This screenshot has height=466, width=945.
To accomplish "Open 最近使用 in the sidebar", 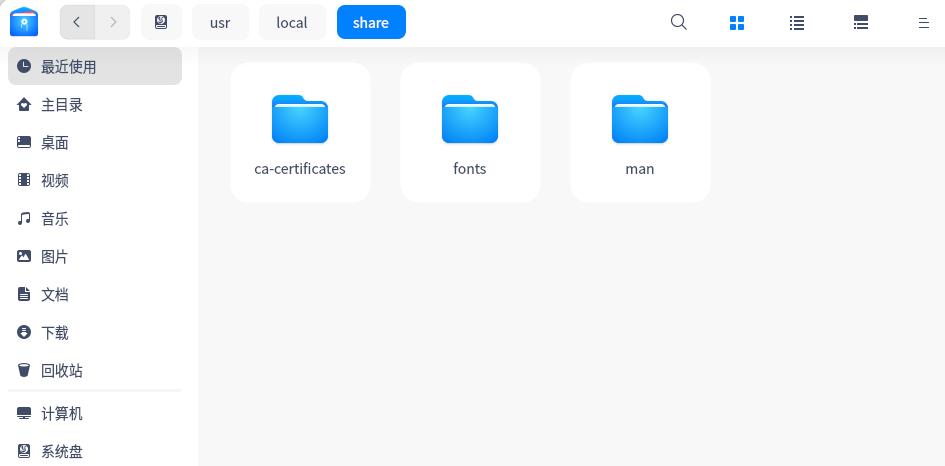I will 95,66.
